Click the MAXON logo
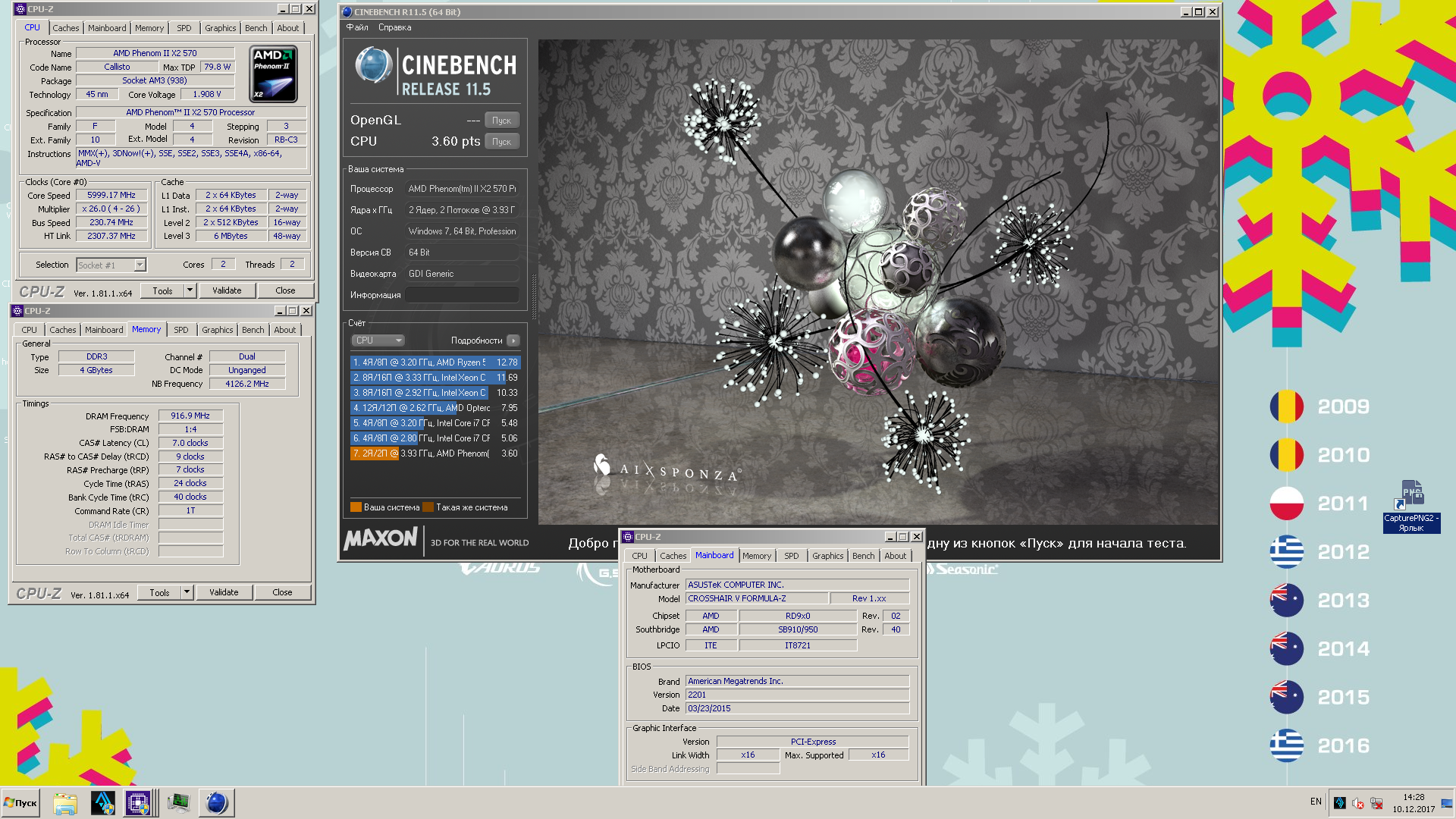Screen dimensions: 1456x819 [380, 538]
